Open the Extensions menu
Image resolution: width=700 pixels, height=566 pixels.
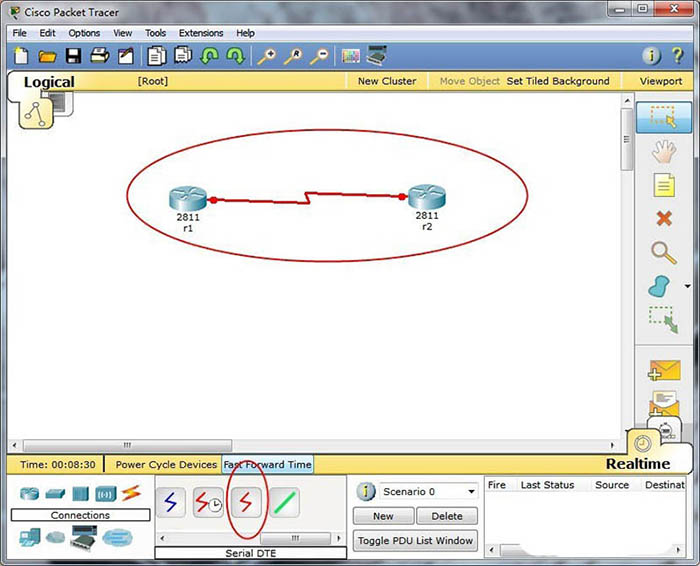click(201, 33)
